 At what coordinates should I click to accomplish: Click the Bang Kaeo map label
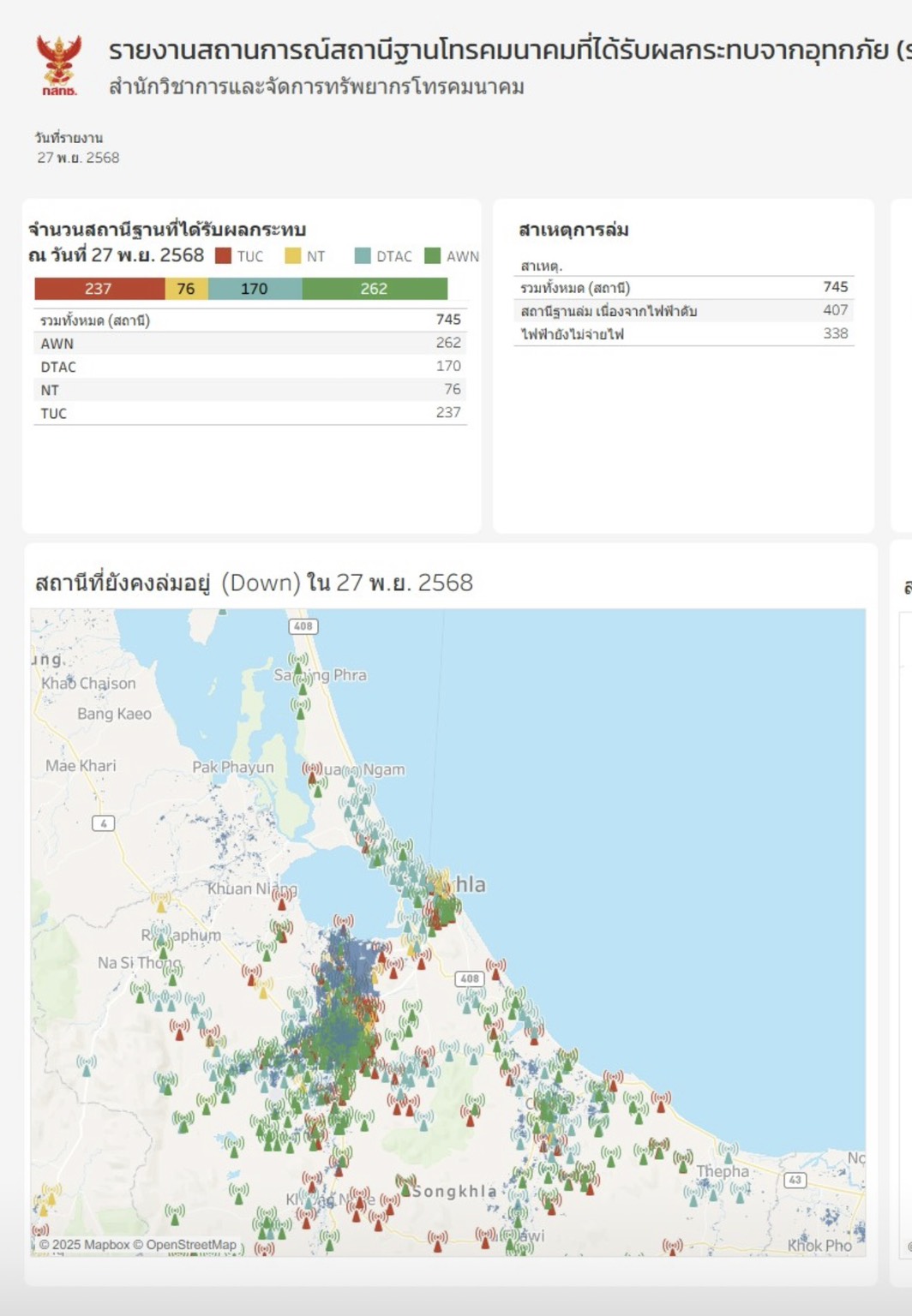[114, 714]
